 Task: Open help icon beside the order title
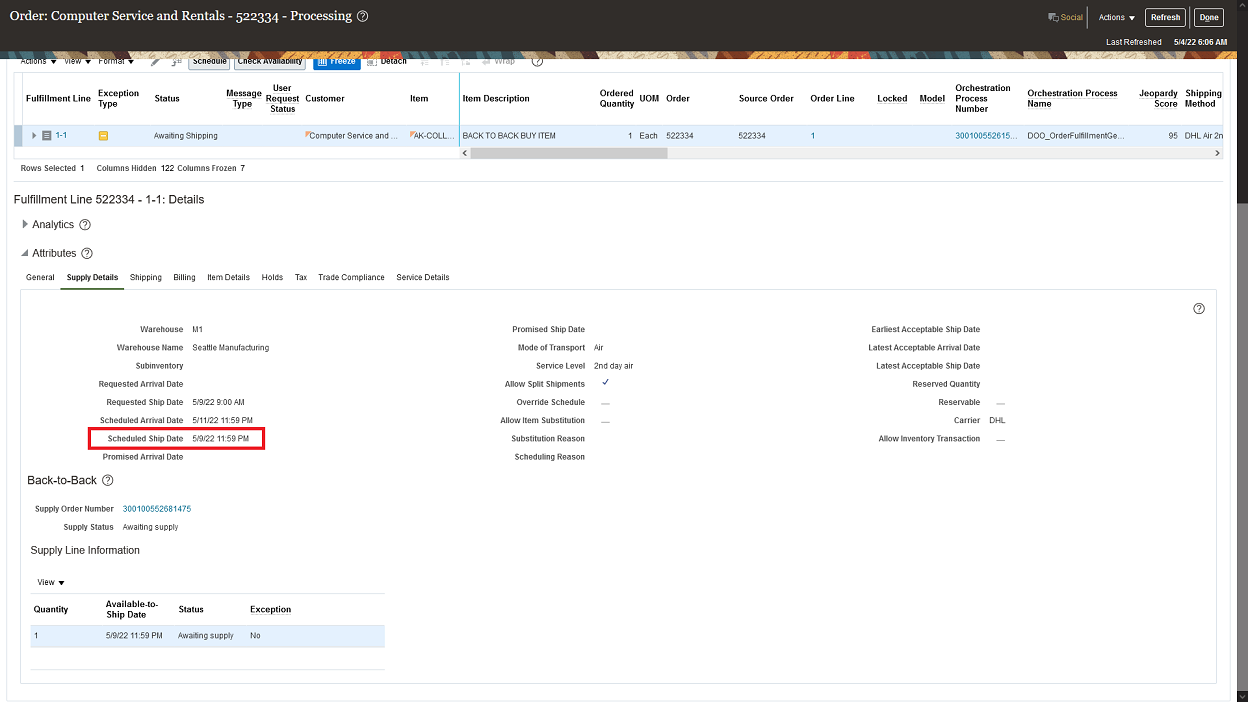click(x=363, y=17)
